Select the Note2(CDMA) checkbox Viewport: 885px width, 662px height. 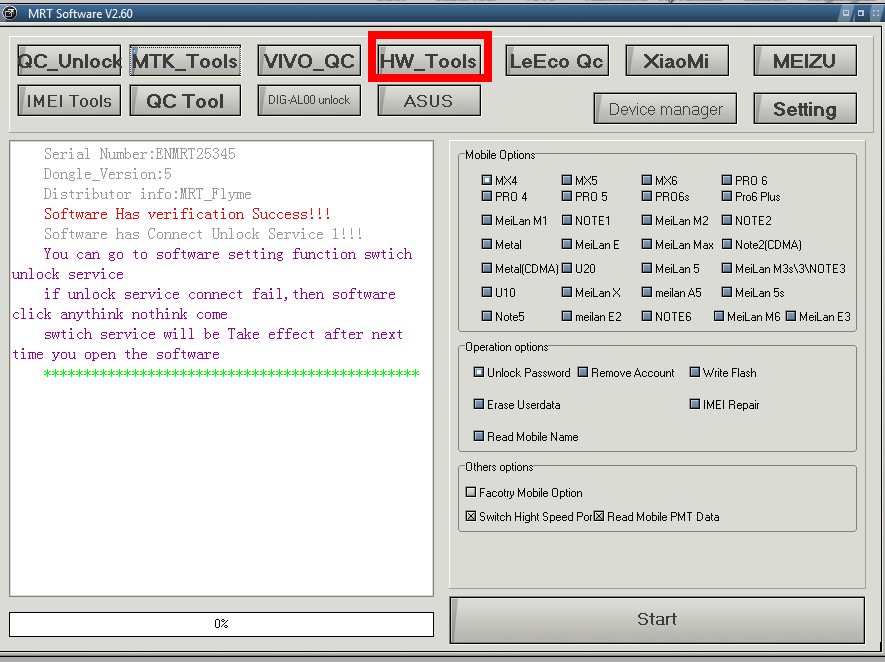point(727,244)
